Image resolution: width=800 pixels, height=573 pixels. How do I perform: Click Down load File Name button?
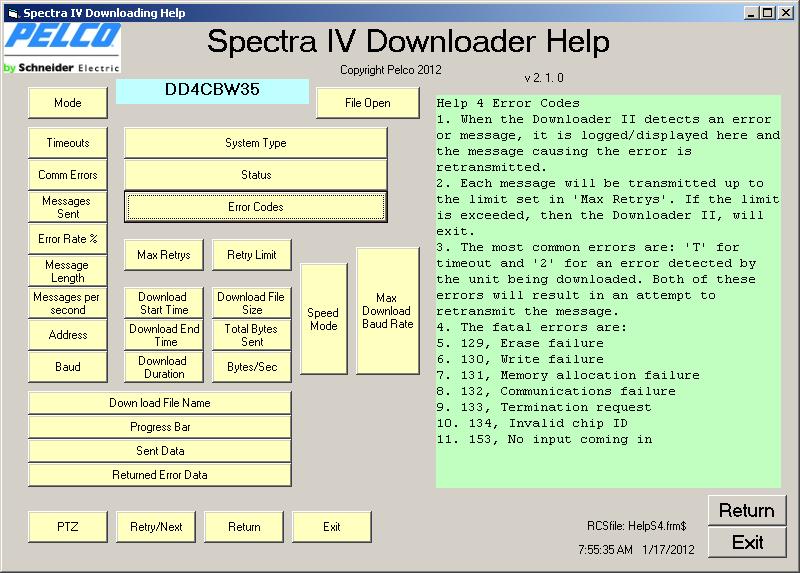coord(160,403)
